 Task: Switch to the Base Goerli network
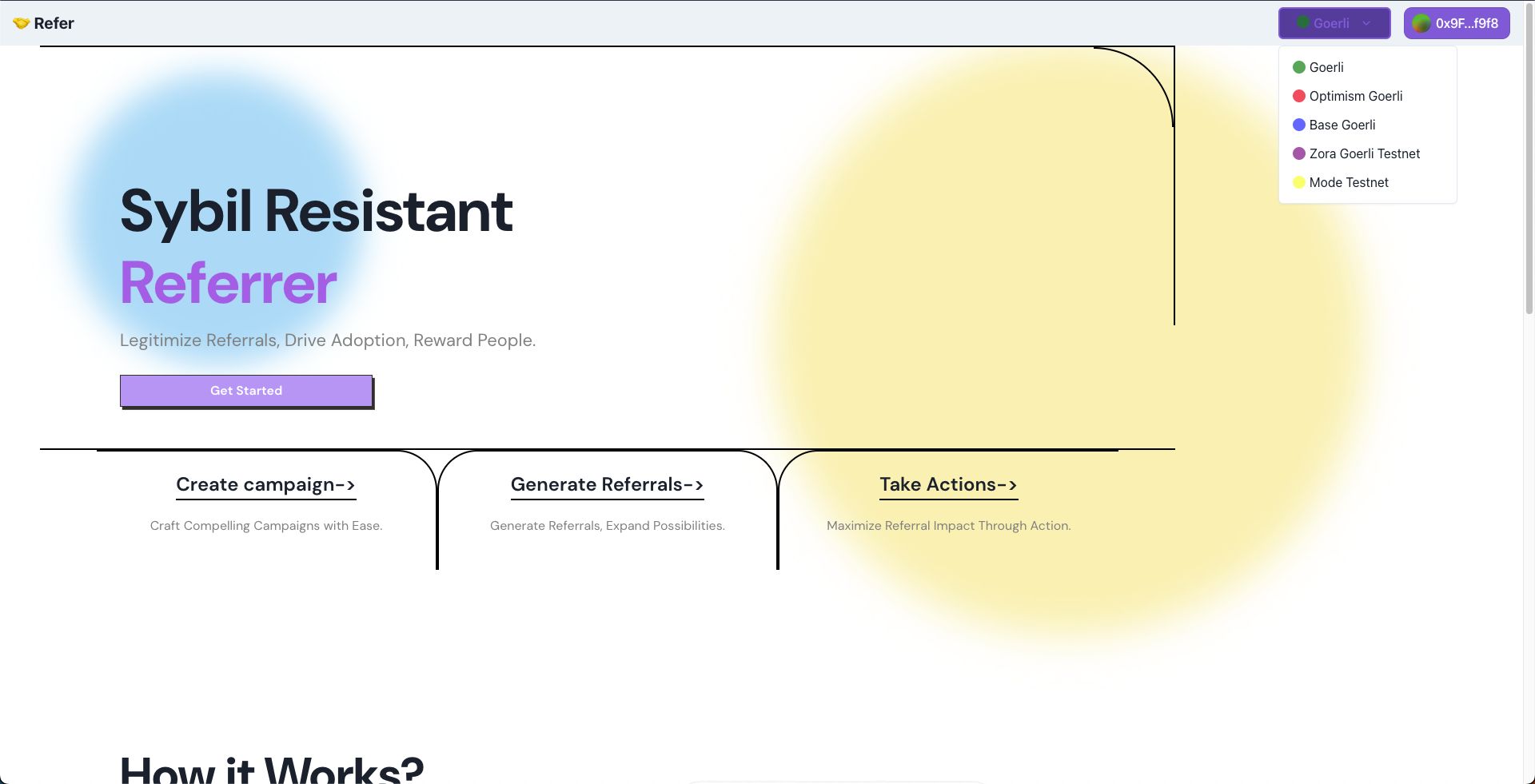pos(1367,125)
